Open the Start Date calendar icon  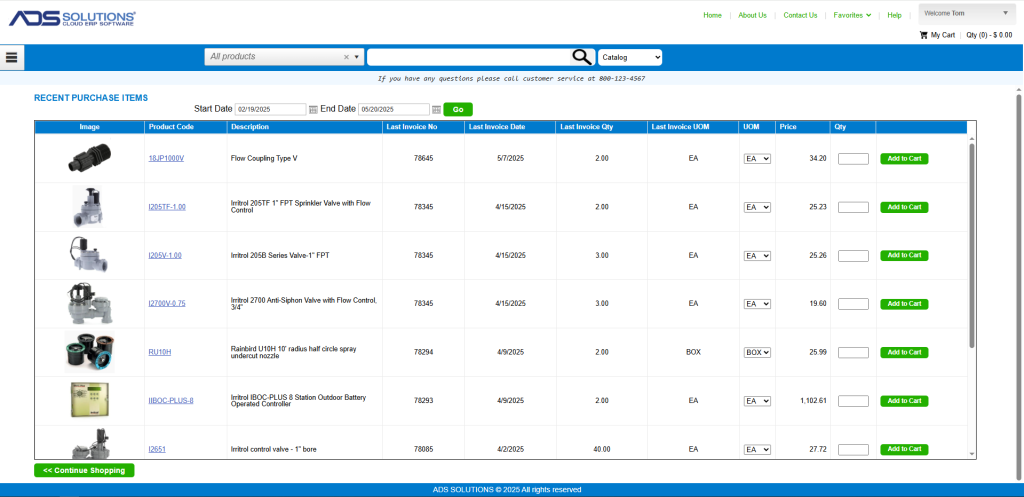tap(313, 109)
